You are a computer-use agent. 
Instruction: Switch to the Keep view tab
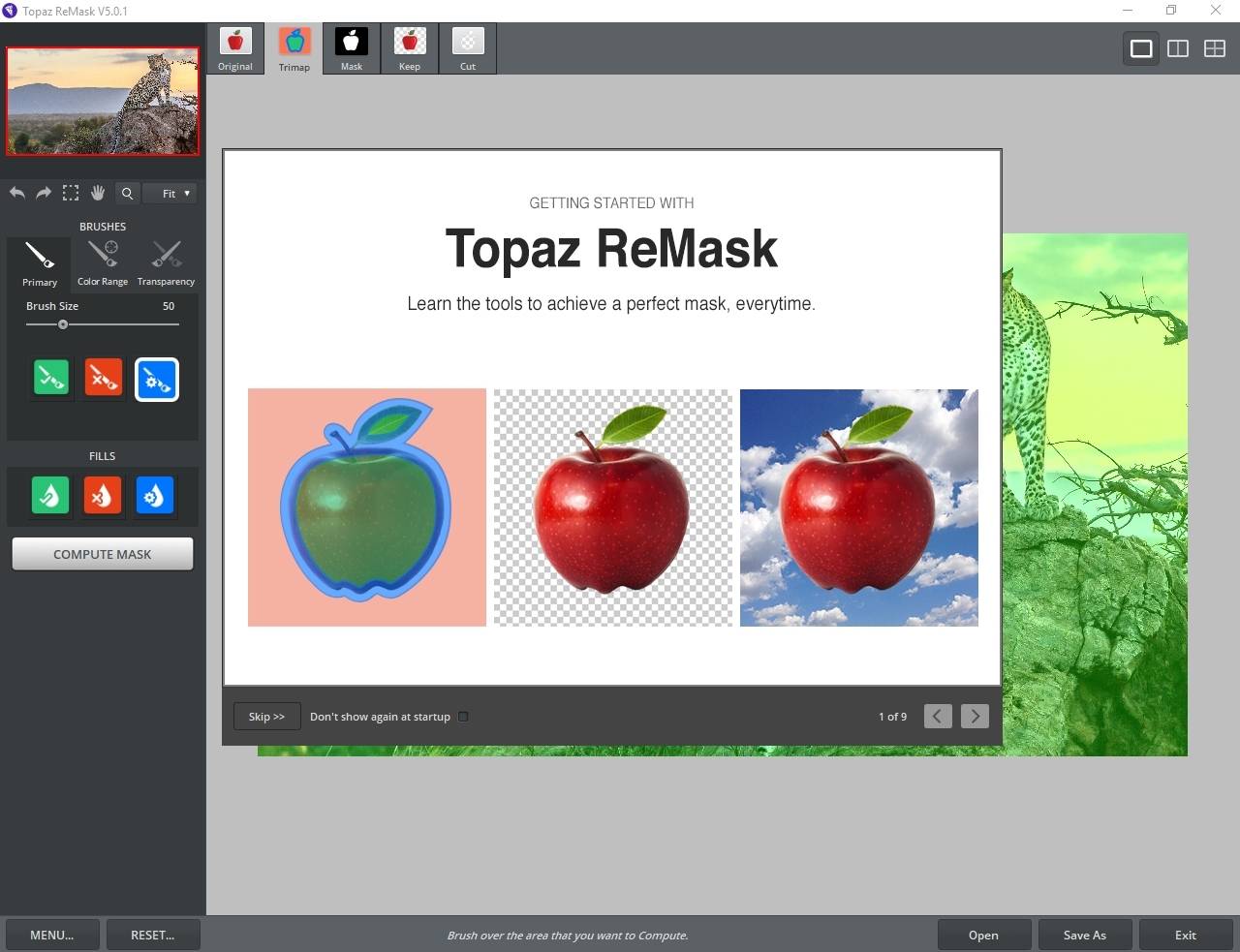[410, 48]
